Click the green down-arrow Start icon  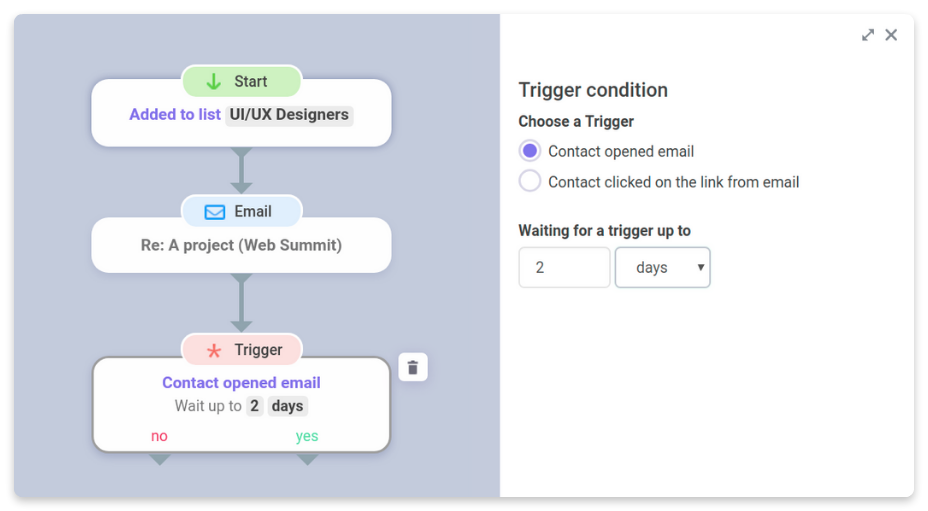click(x=214, y=82)
